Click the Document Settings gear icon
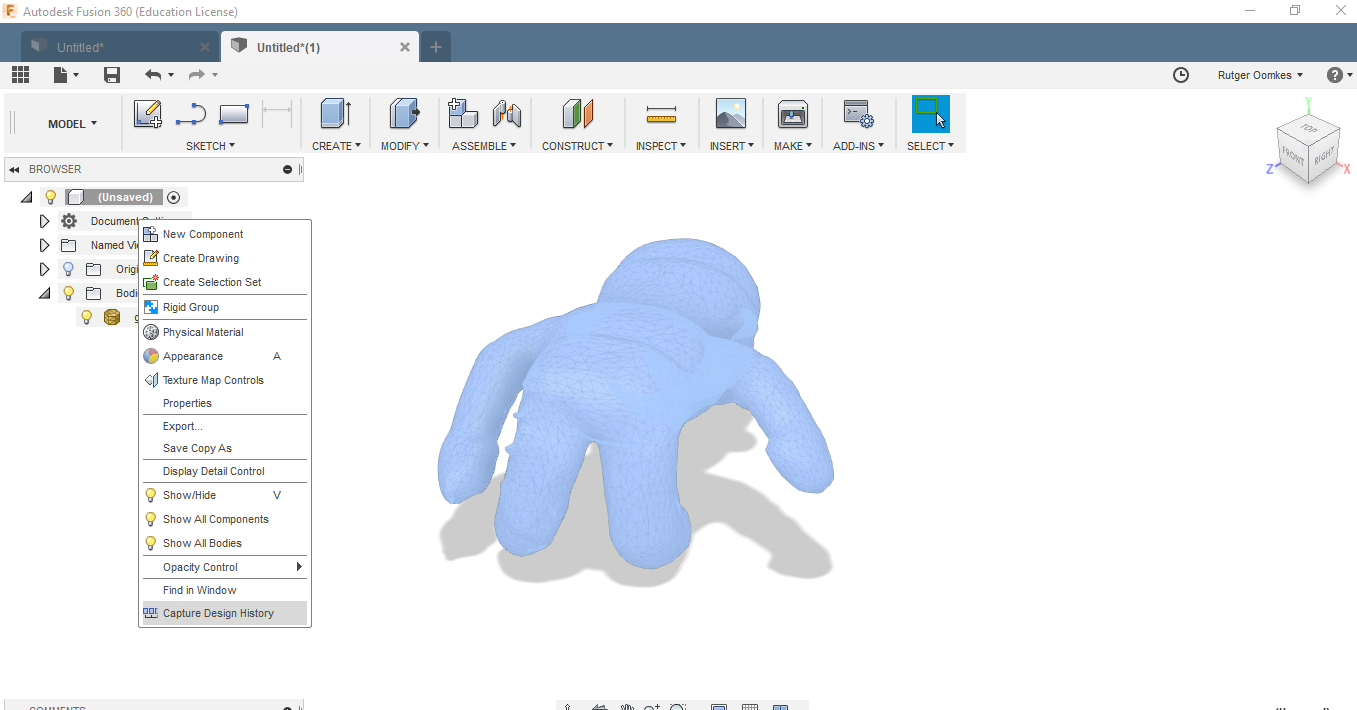The width and height of the screenshot is (1357, 710). [69, 221]
